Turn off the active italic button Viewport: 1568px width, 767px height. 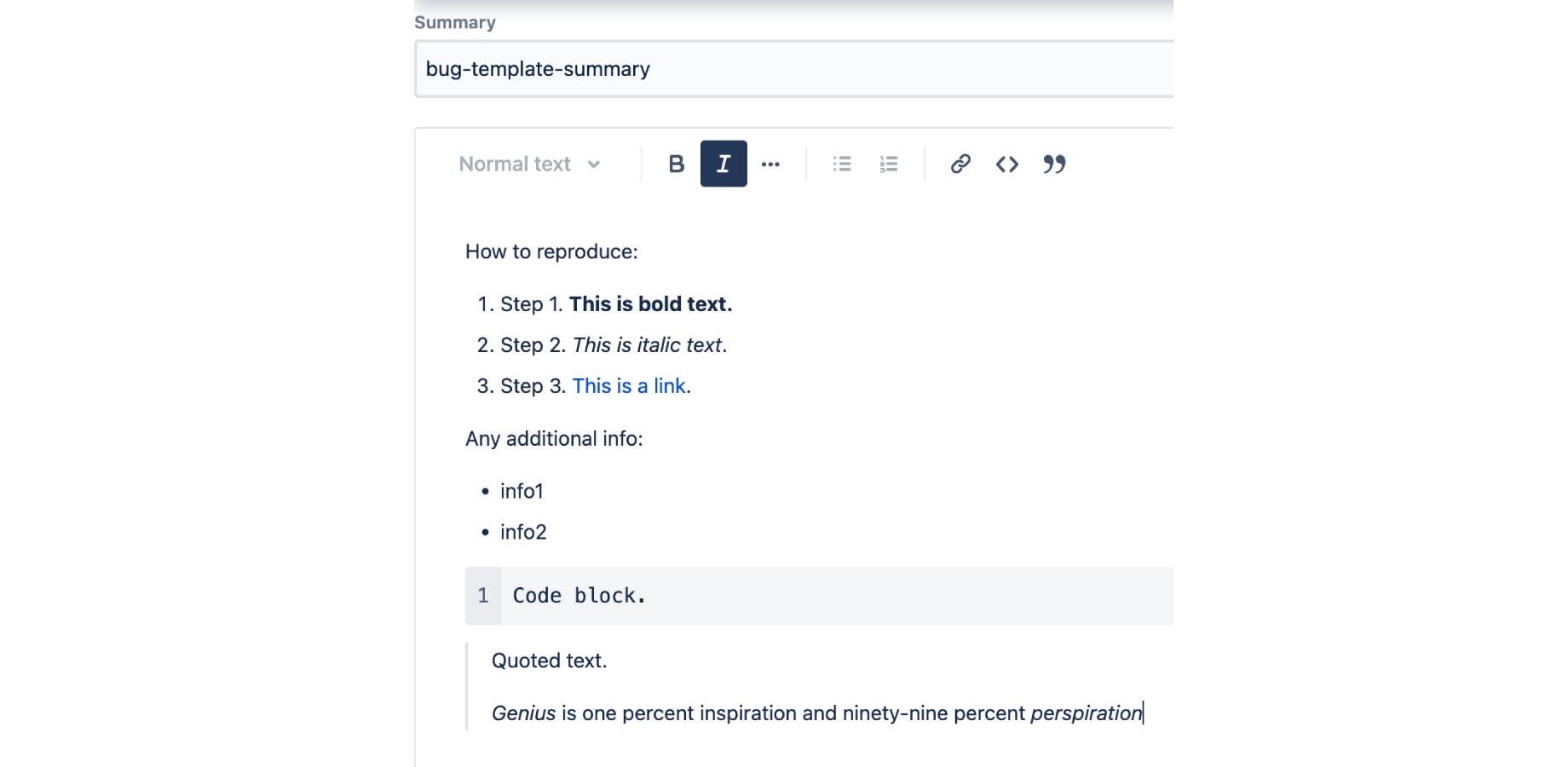tap(723, 164)
